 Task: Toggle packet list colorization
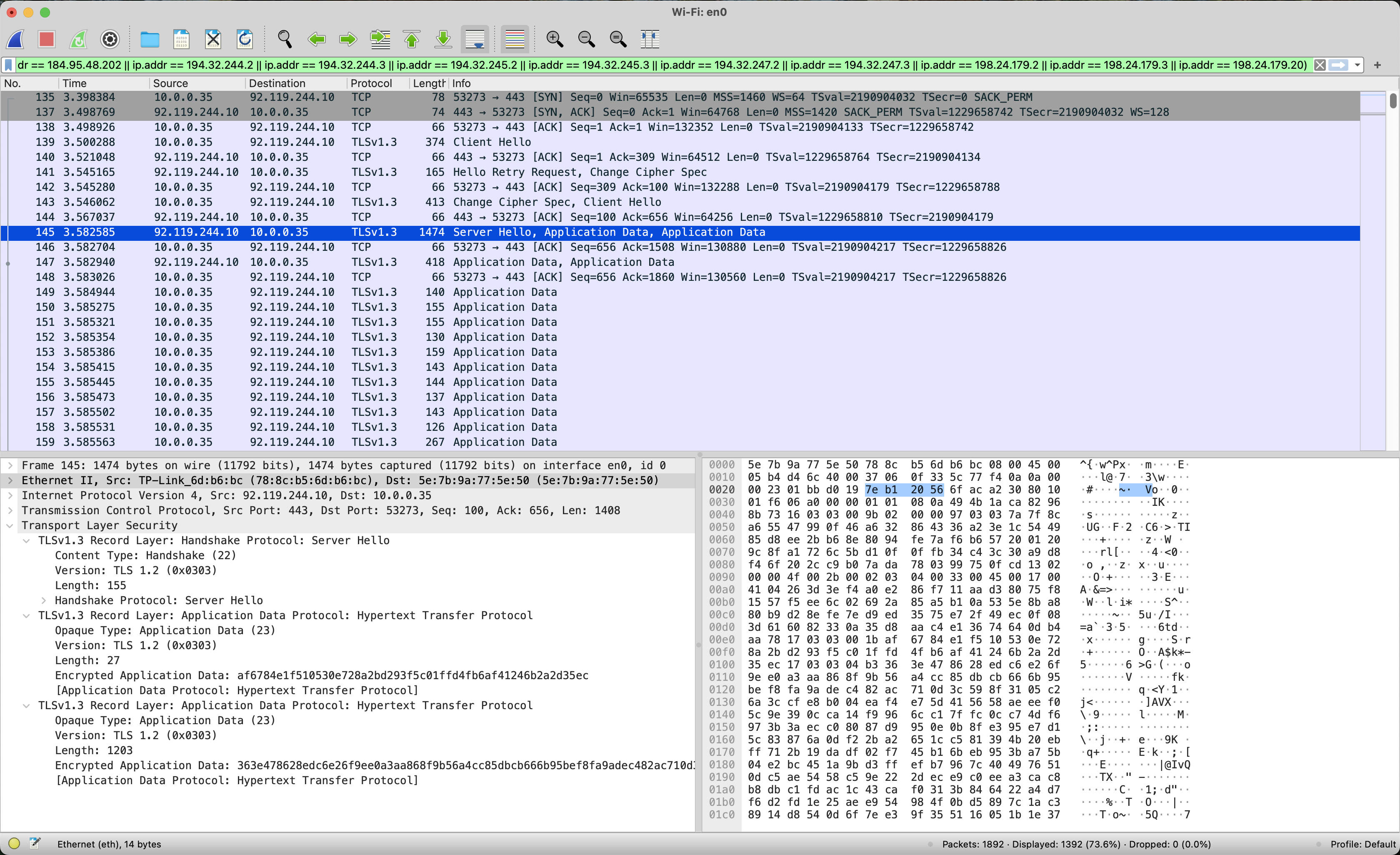point(514,39)
